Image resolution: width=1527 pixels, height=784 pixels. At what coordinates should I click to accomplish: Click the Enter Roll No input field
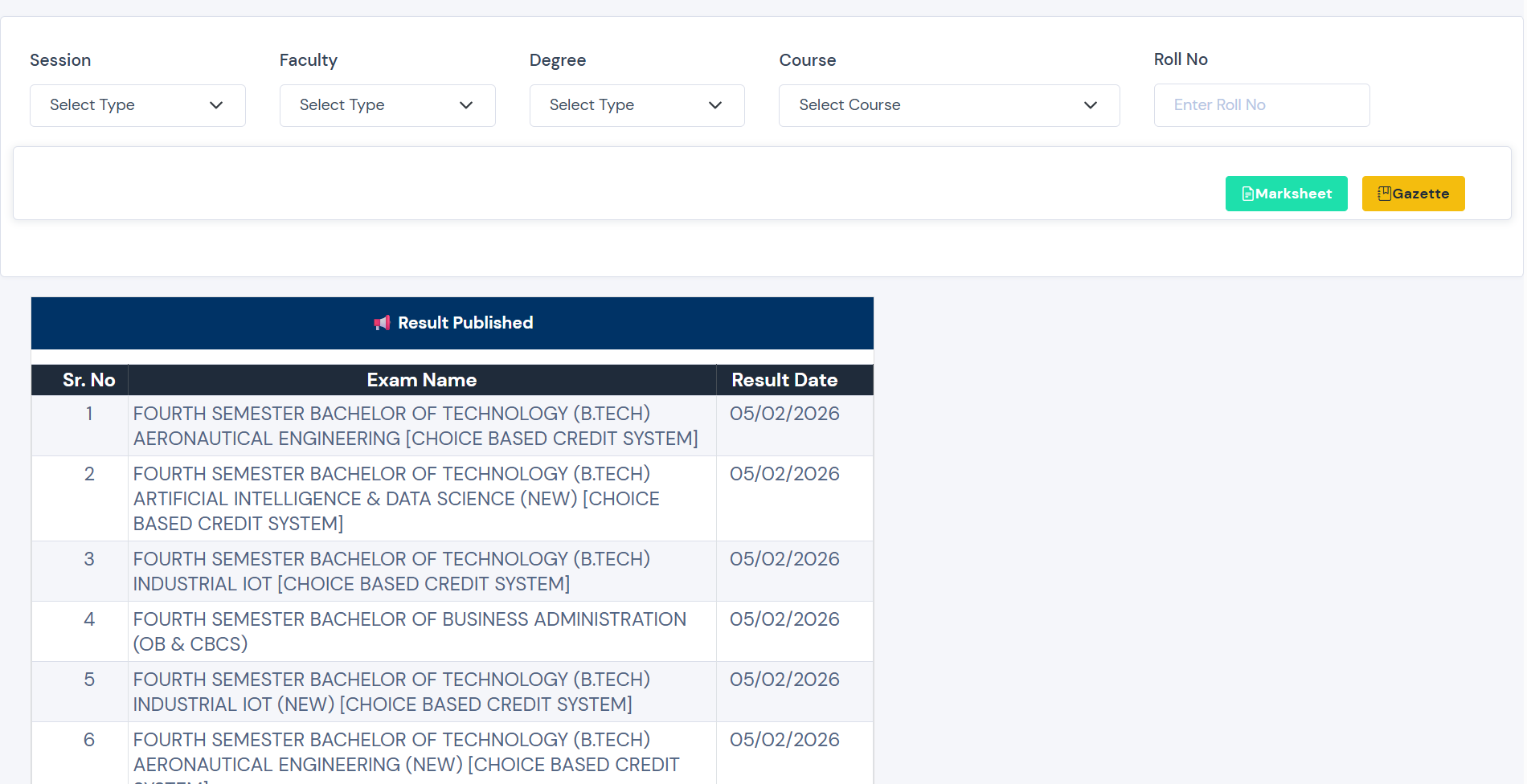pyautogui.click(x=1261, y=105)
